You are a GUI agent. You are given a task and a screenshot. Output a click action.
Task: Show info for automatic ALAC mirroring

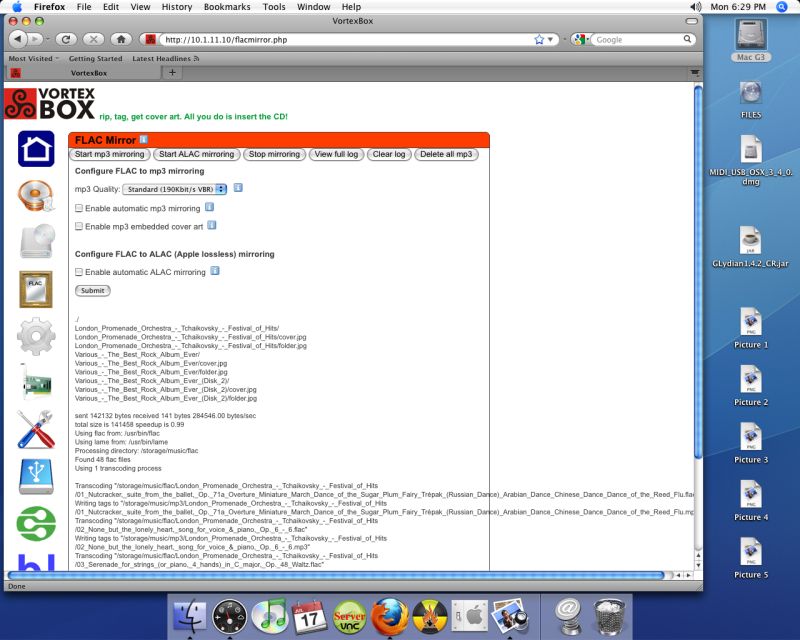click(x=215, y=271)
